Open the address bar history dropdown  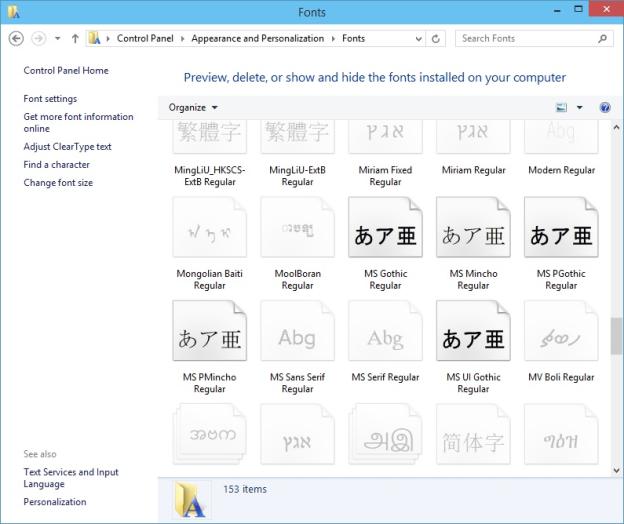pyautogui.click(x=418, y=39)
